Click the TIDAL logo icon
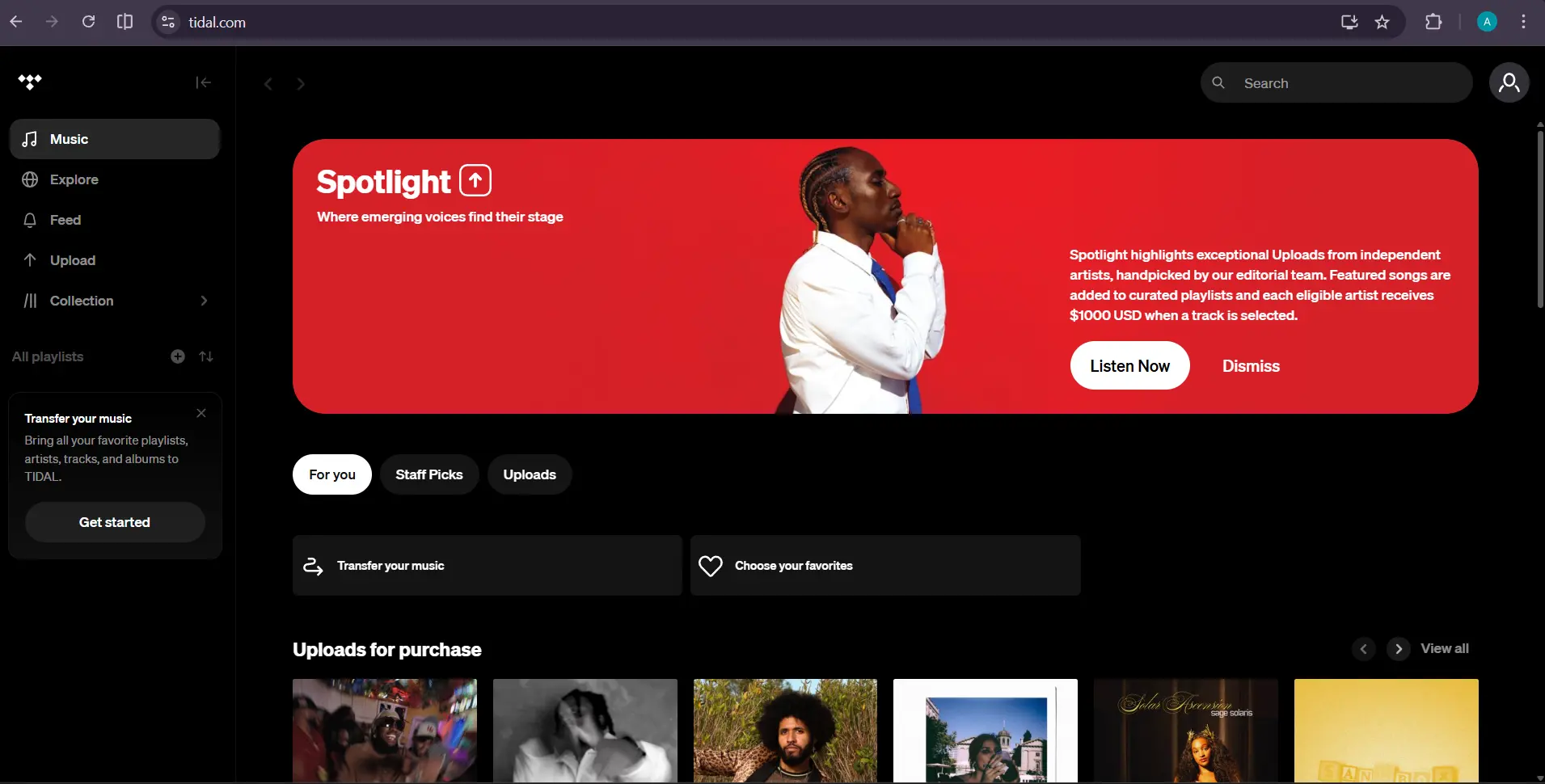The width and height of the screenshot is (1545, 784). (x=30, y=82)
